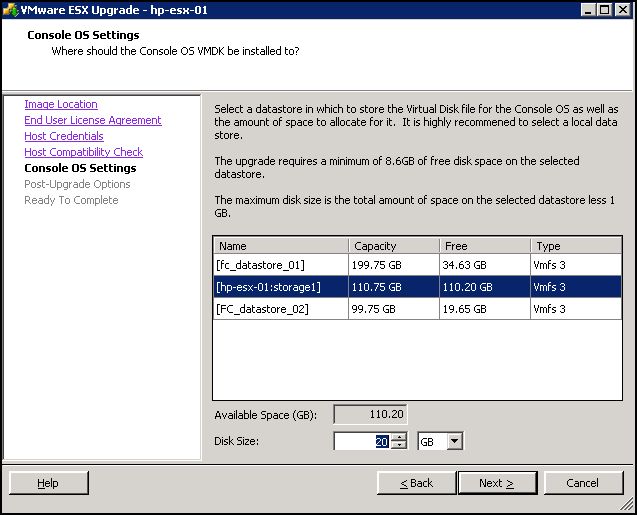Go to End User License Agreement step
The height and width of the screenshot is (515, 637).
(92, 120)
